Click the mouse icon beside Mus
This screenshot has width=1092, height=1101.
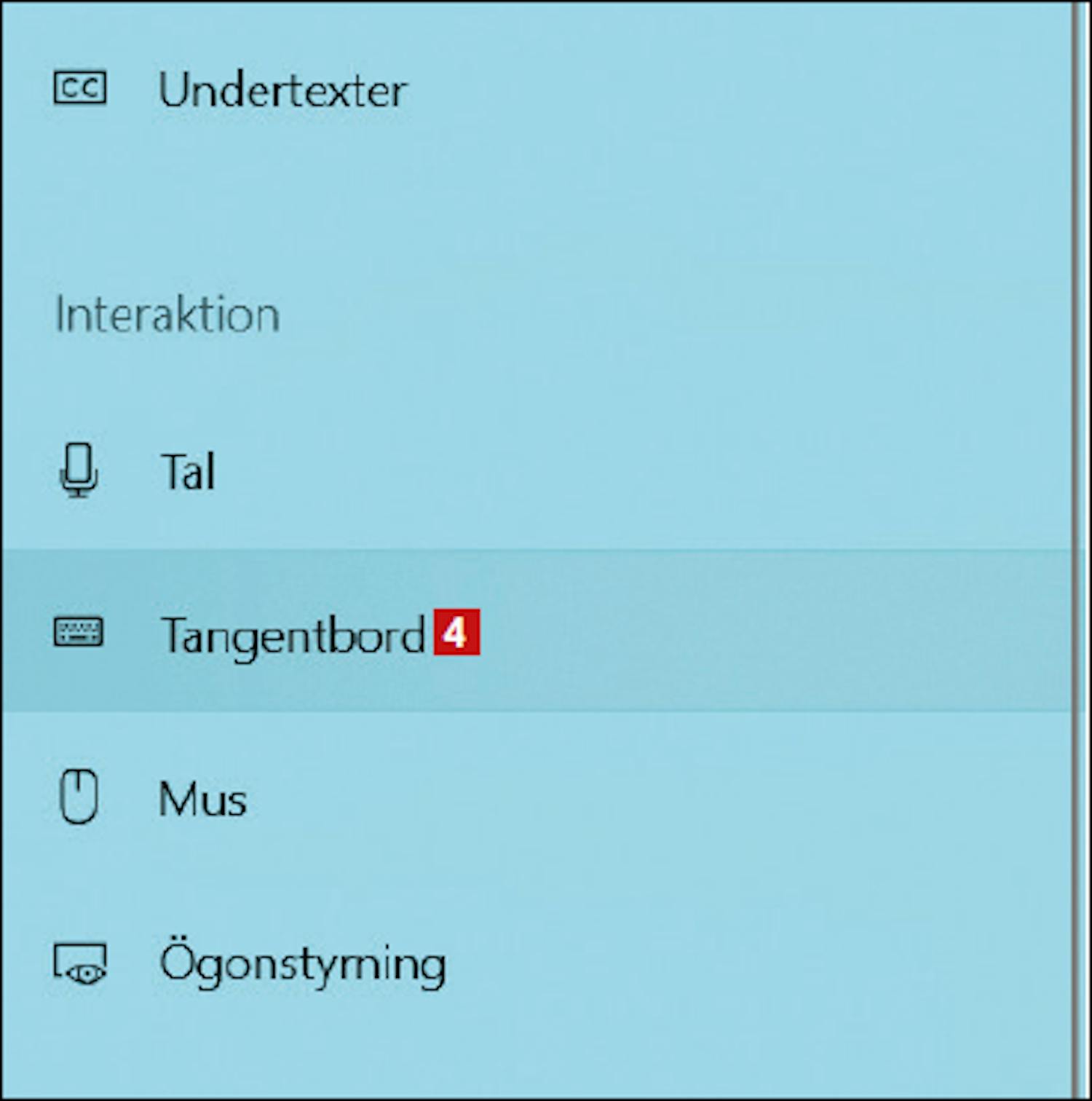click(x=78, y=797)
